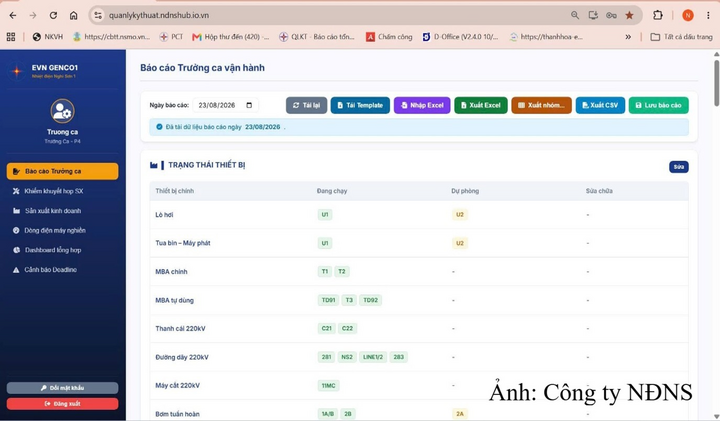Open the Chấm công bookmark
Image resolution: width=720 pixels, height=421 pixels.
click(x=389, y=37)
